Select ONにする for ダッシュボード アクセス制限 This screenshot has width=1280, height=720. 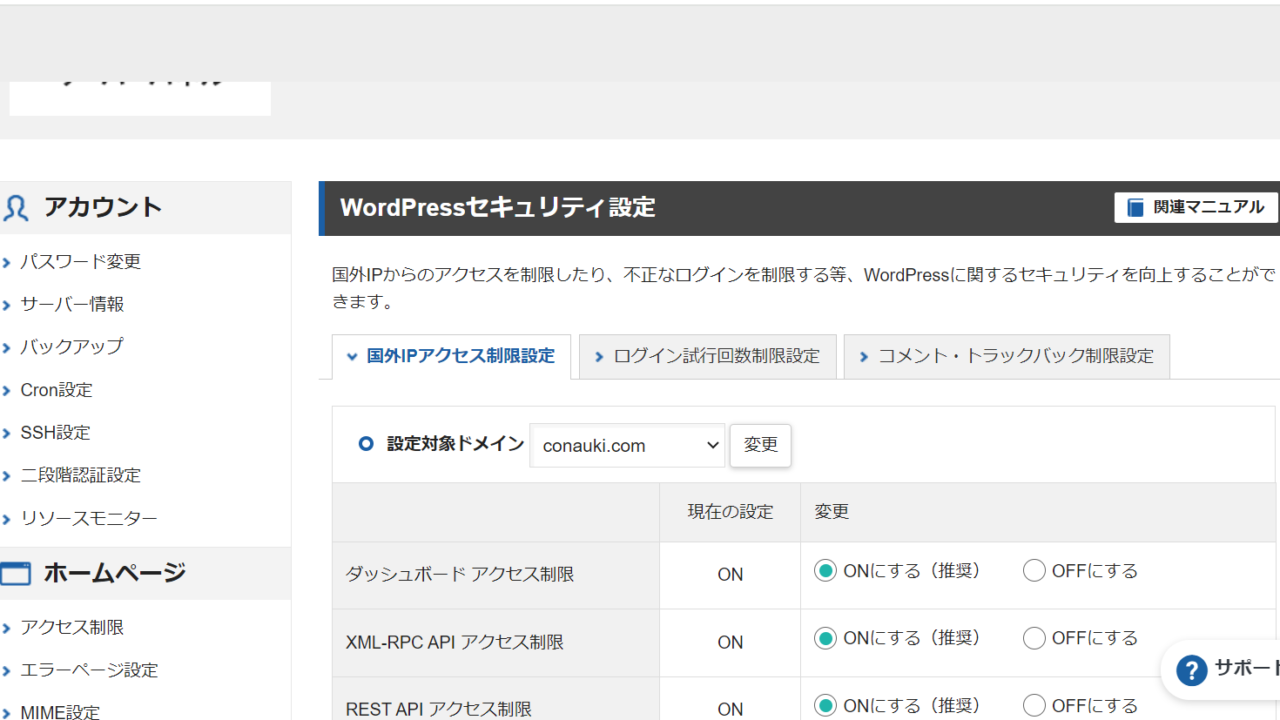tap(825, 571)
